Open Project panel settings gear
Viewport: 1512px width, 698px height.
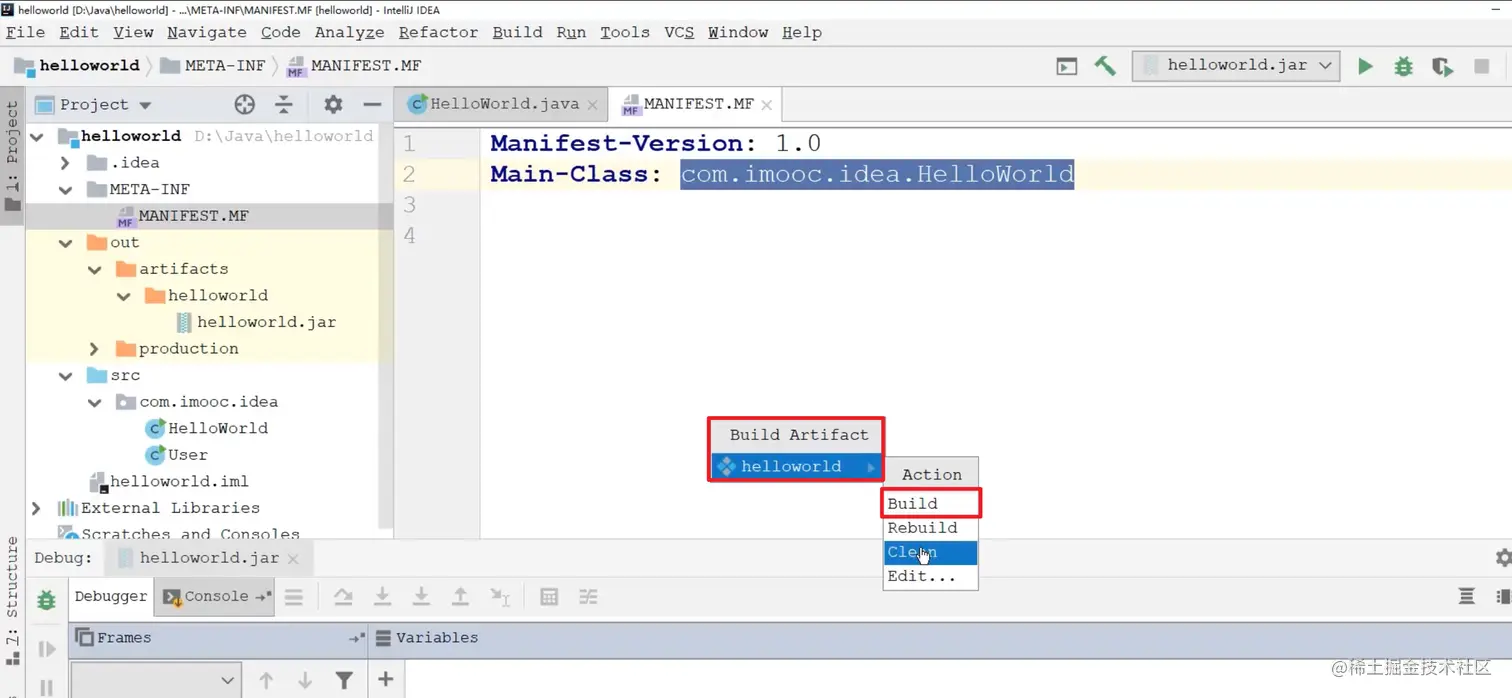(333, 104)
